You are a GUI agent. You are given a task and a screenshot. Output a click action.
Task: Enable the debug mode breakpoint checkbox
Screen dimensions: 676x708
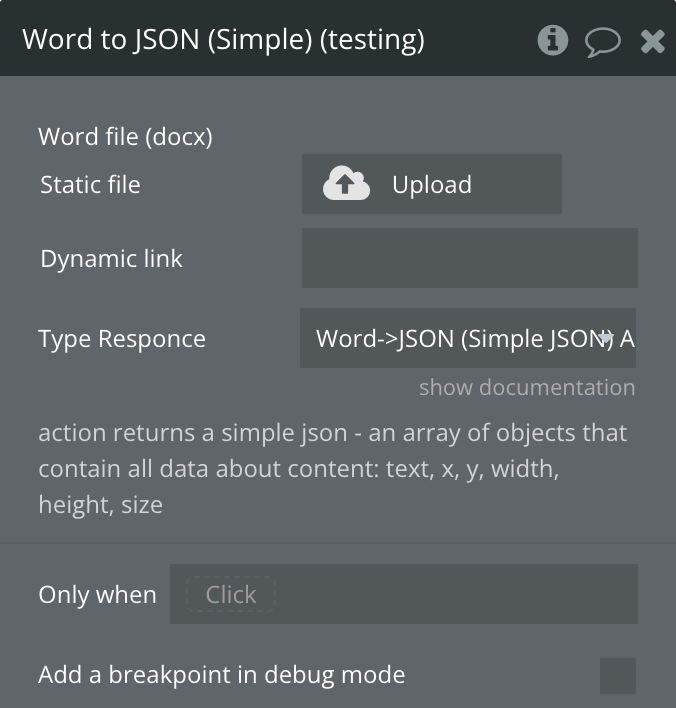click(617, 675)
